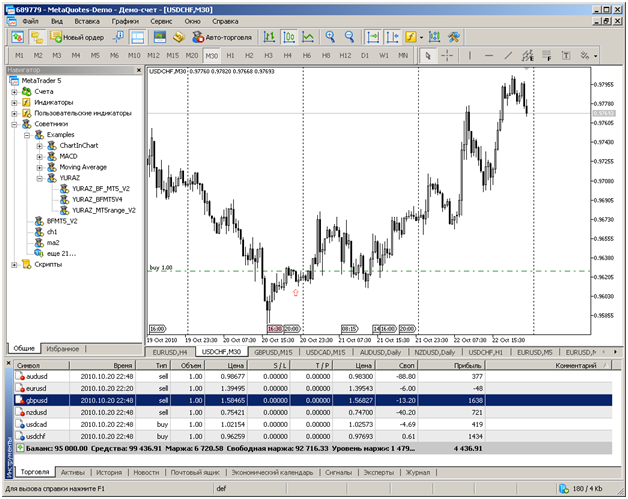
Task: Open the drawing objects dropdown arrow
Action: point(596,56)
